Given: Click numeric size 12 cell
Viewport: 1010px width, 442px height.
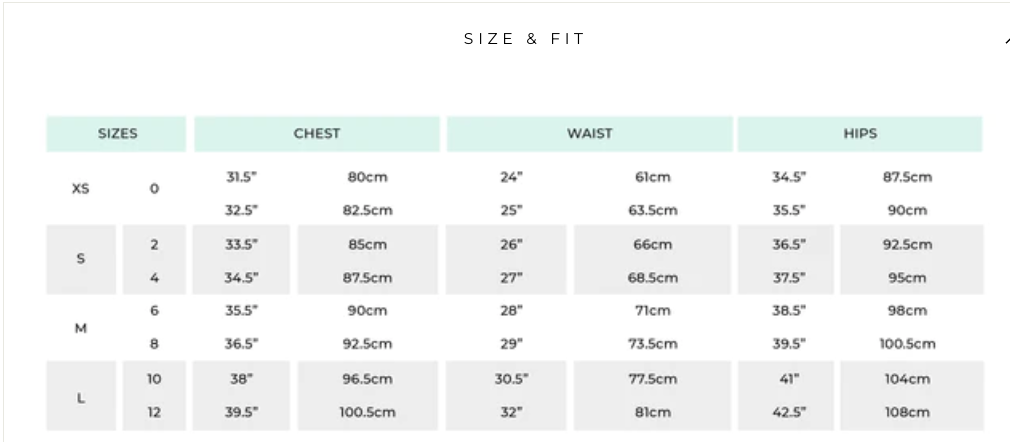Looking at the screenshot, I should (154, 412).
